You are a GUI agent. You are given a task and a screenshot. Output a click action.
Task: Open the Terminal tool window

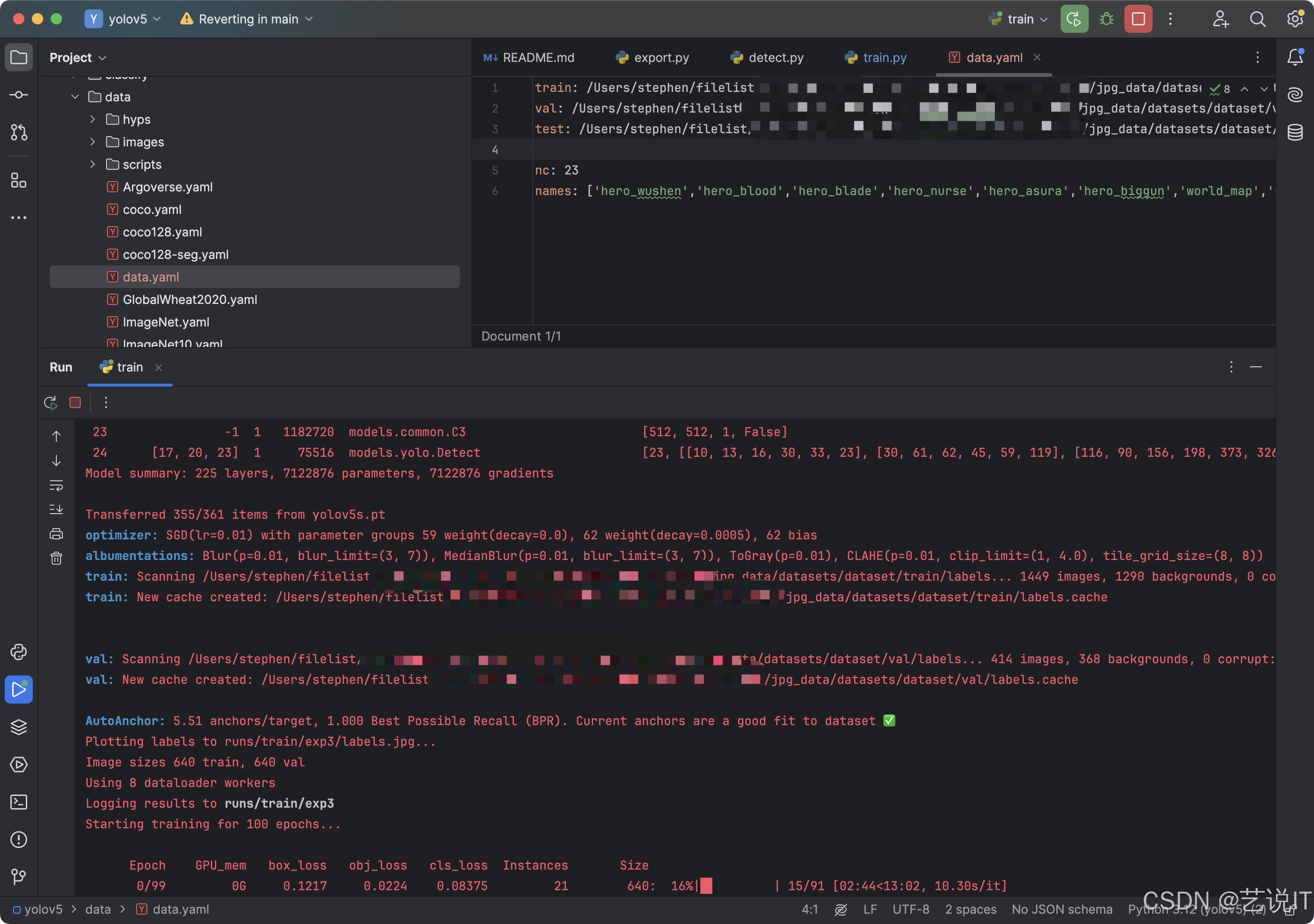(x=19, y=802)
